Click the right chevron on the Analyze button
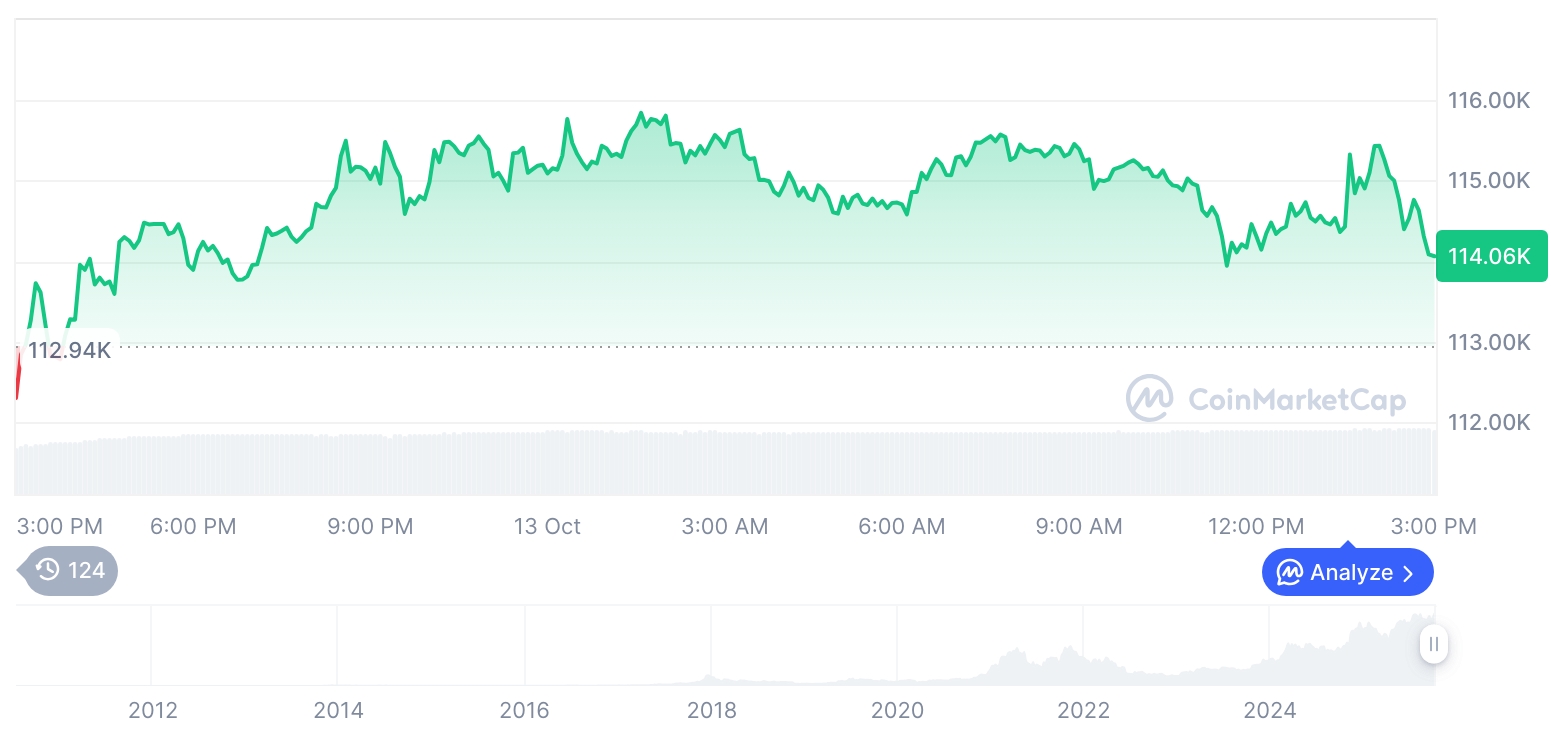Image resolution: width=1566 pixels, height=732 pixels. click(1408, 573)
